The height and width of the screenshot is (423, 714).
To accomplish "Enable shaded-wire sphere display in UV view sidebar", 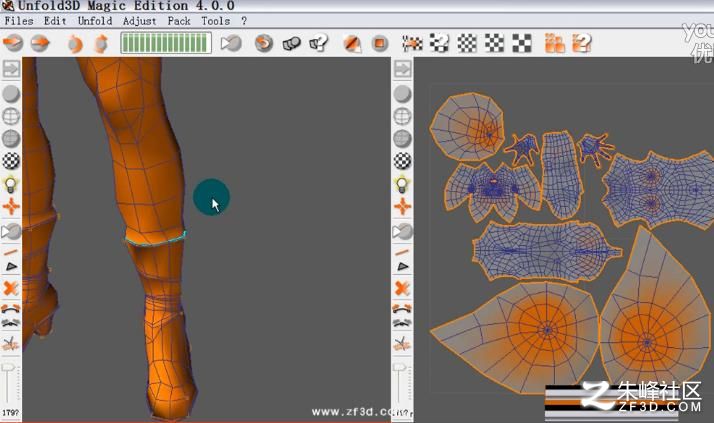I will point(403,138).
